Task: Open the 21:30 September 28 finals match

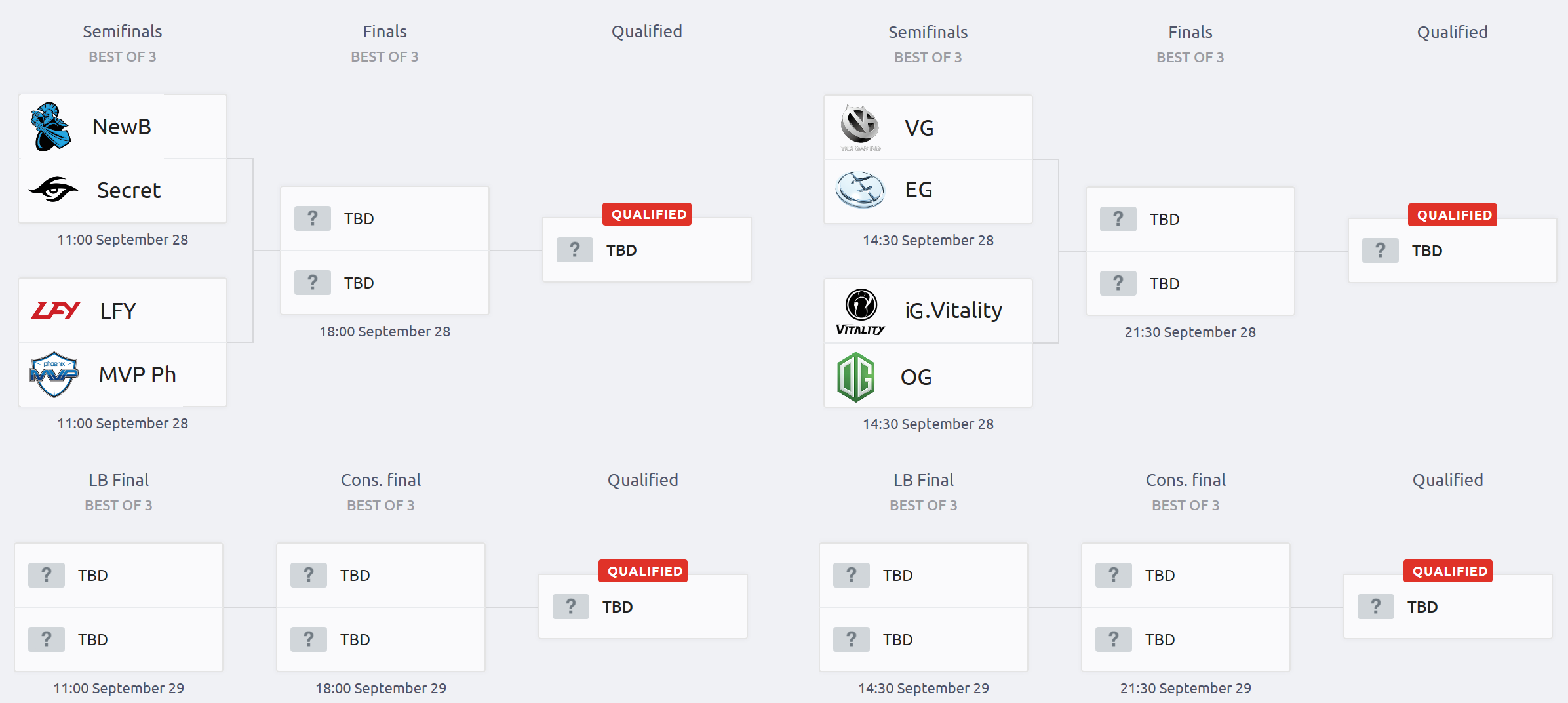Action: [x=1190, y=251]
